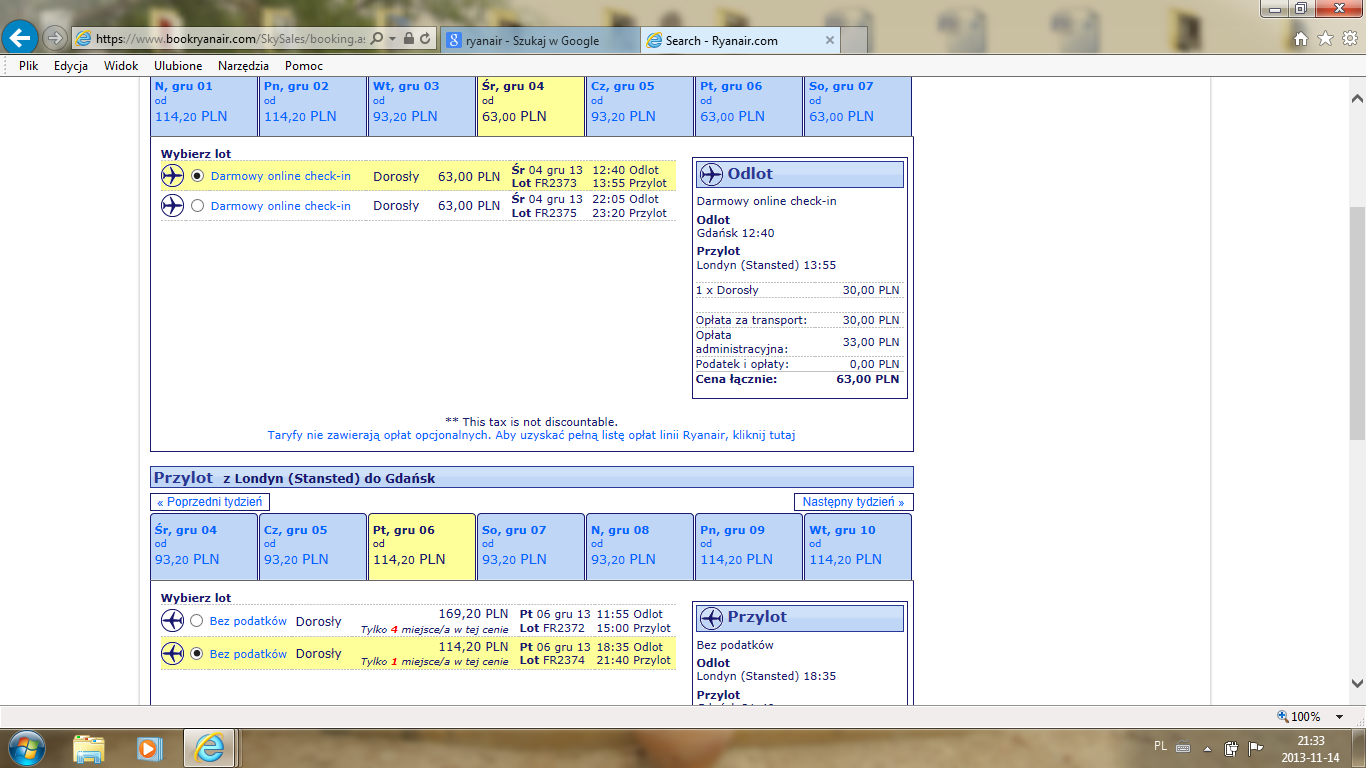Click the vertical scrollbar up arrow

1357,99
